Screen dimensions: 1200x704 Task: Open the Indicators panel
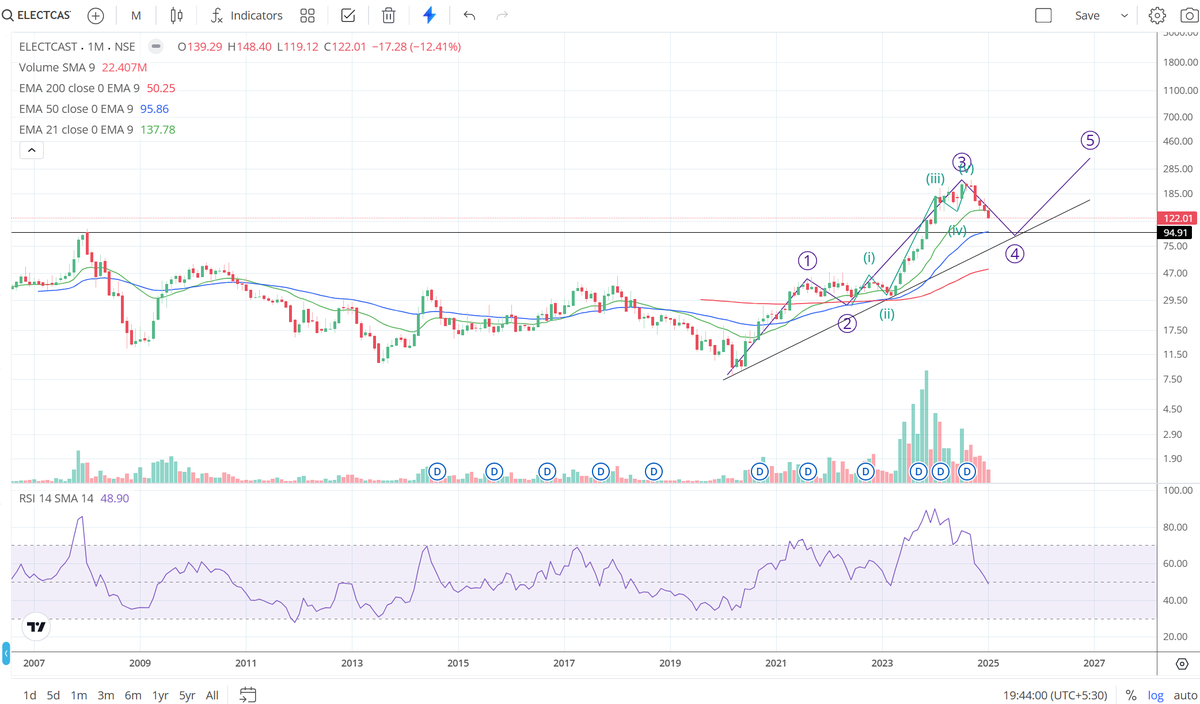tap(247, 15)
